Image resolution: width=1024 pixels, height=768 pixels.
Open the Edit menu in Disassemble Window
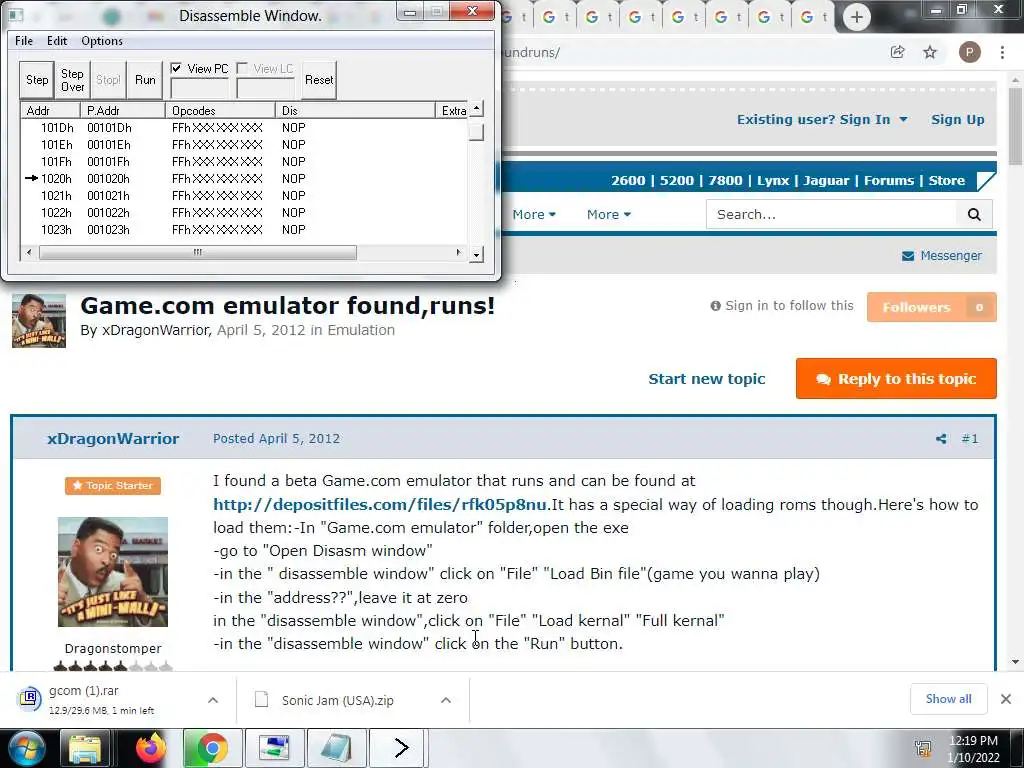(57, 40)
